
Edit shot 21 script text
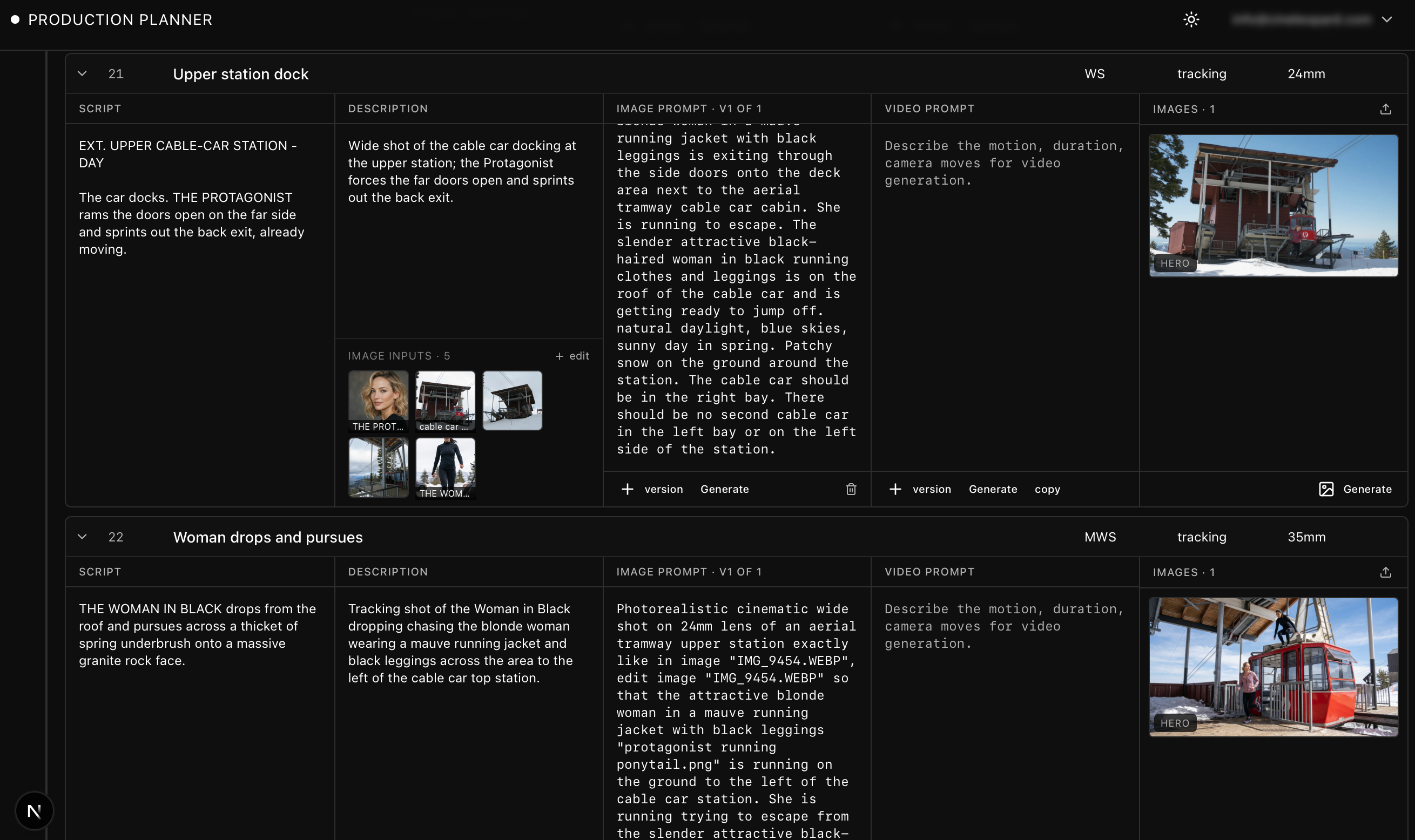[192, 198]
